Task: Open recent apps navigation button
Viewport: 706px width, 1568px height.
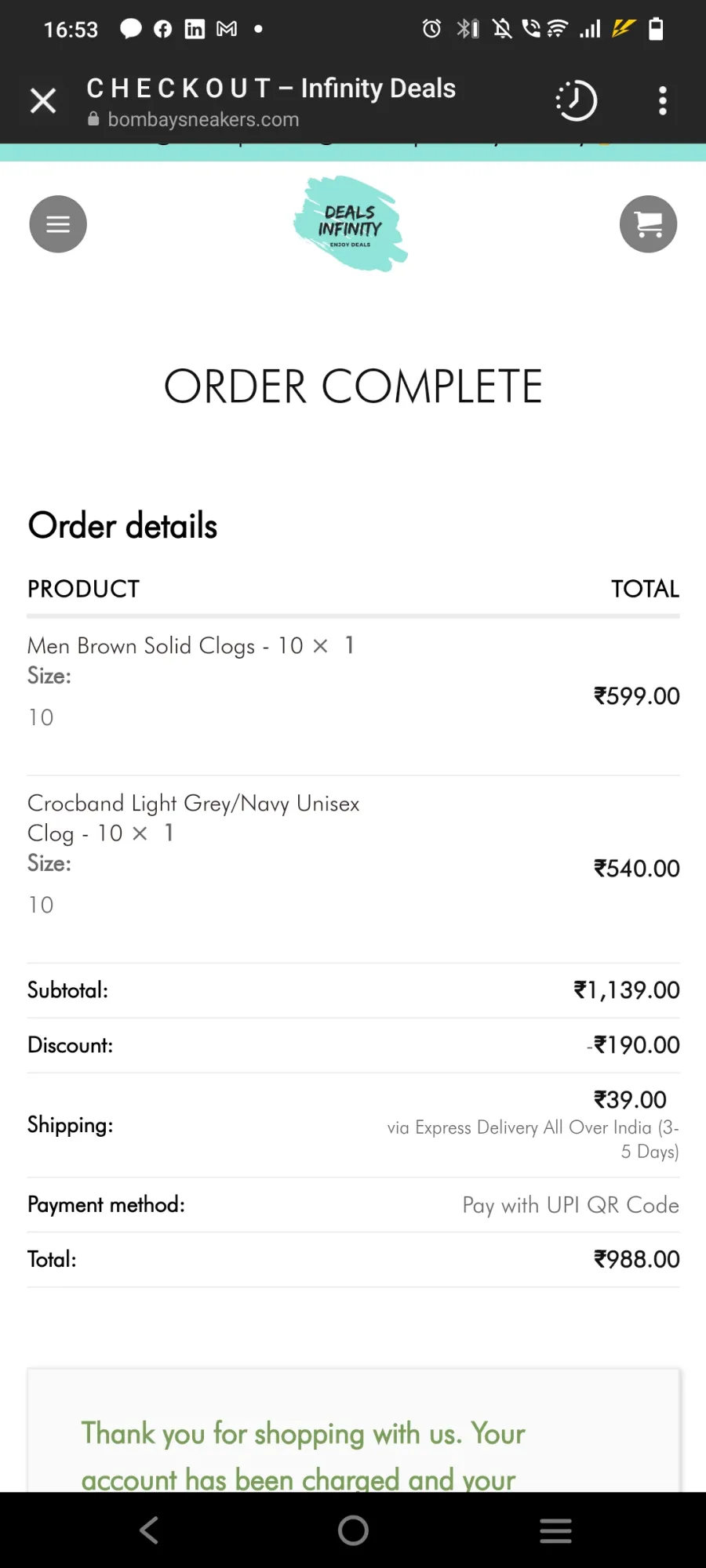Action: (x=555, y=1530)
